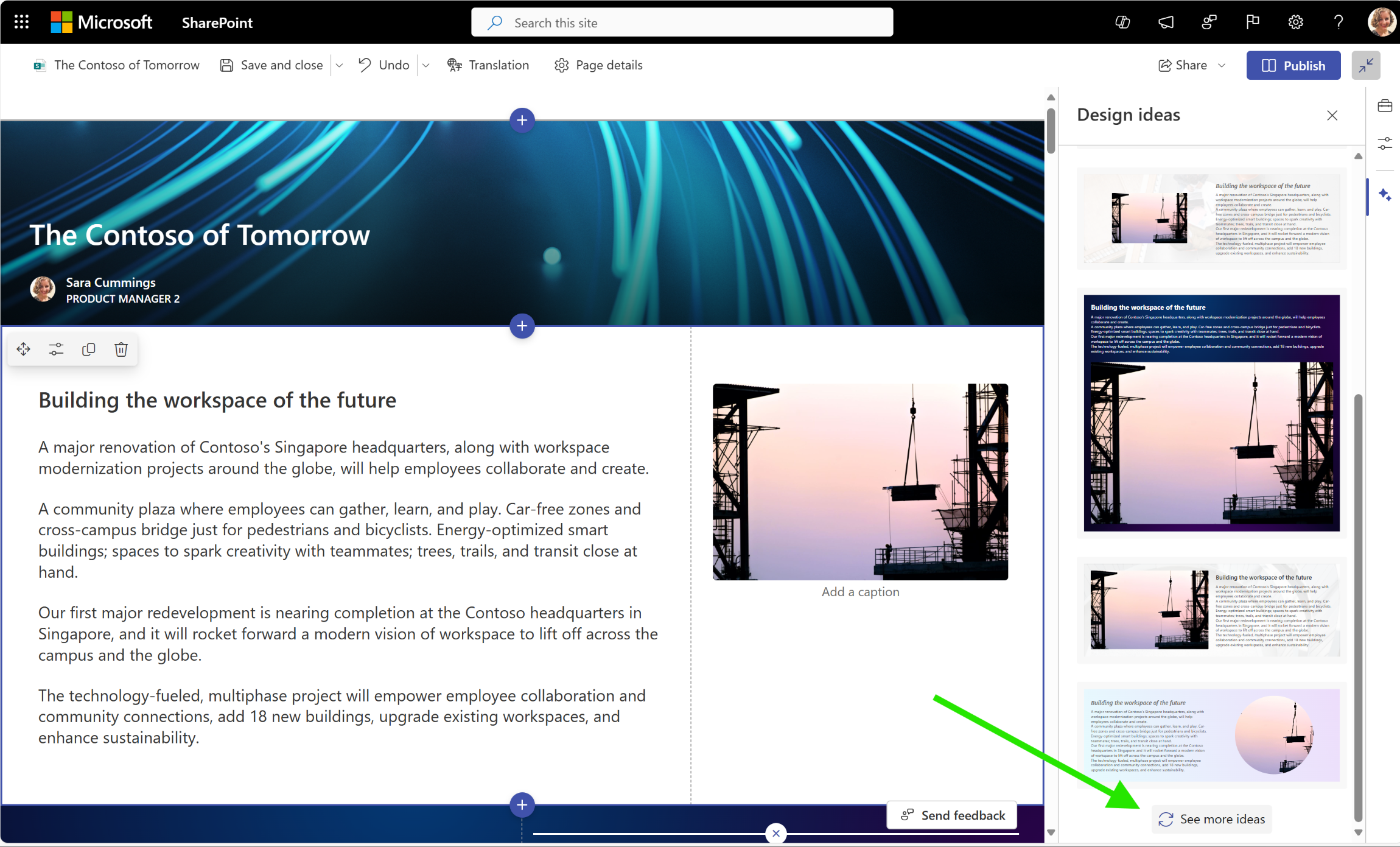
Task: Click See more ideas link
Action: pyautogui.click(x=1212, y=819)
